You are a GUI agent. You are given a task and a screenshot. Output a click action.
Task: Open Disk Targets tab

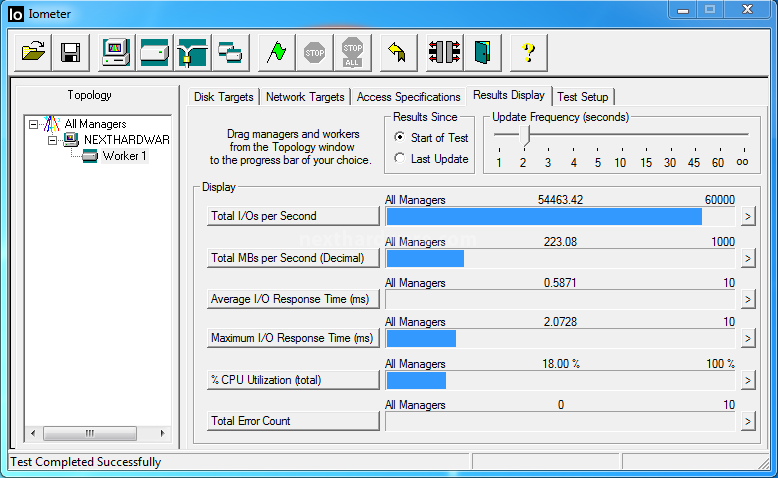[223, 97]
